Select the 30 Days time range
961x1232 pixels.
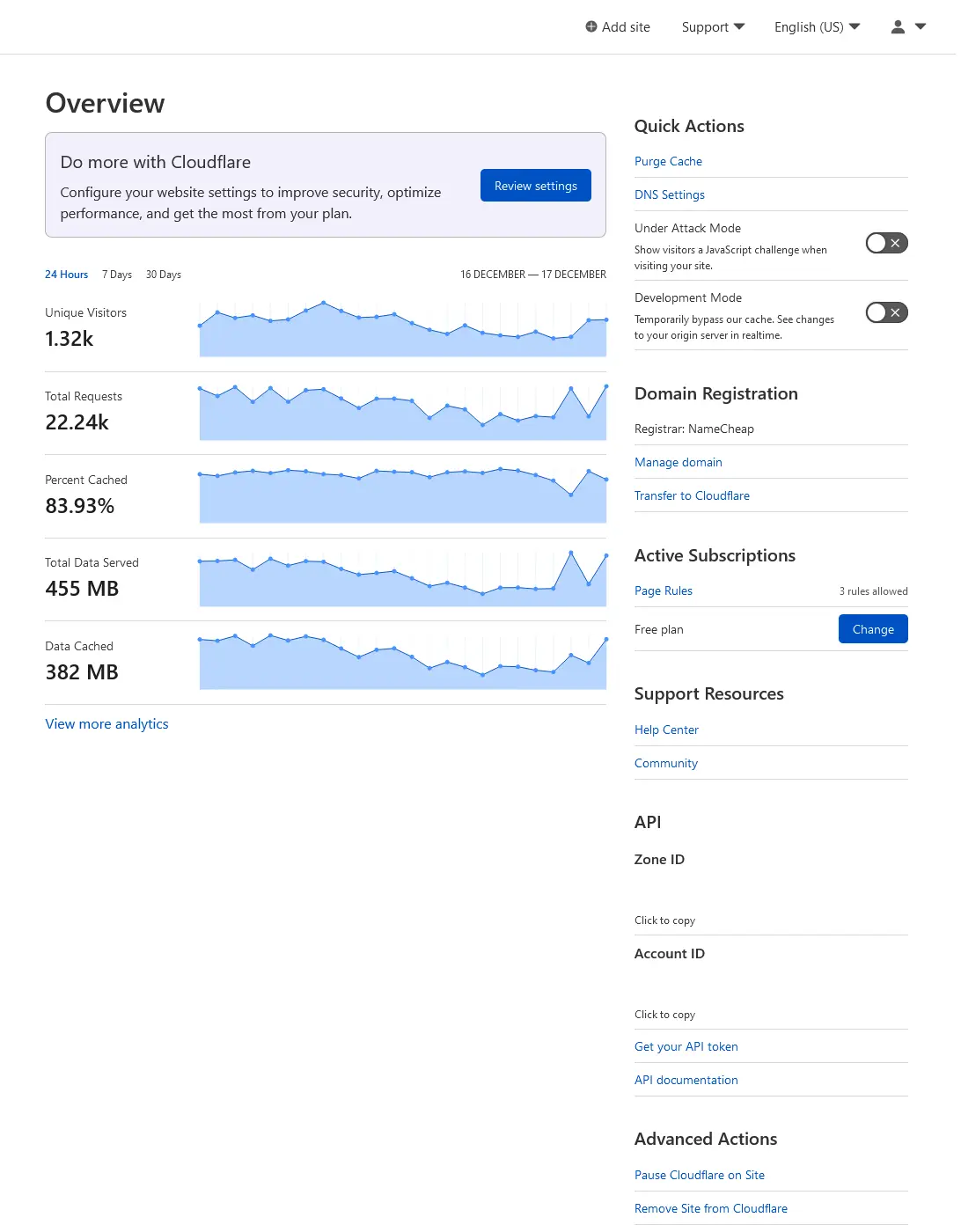point(164,275)
